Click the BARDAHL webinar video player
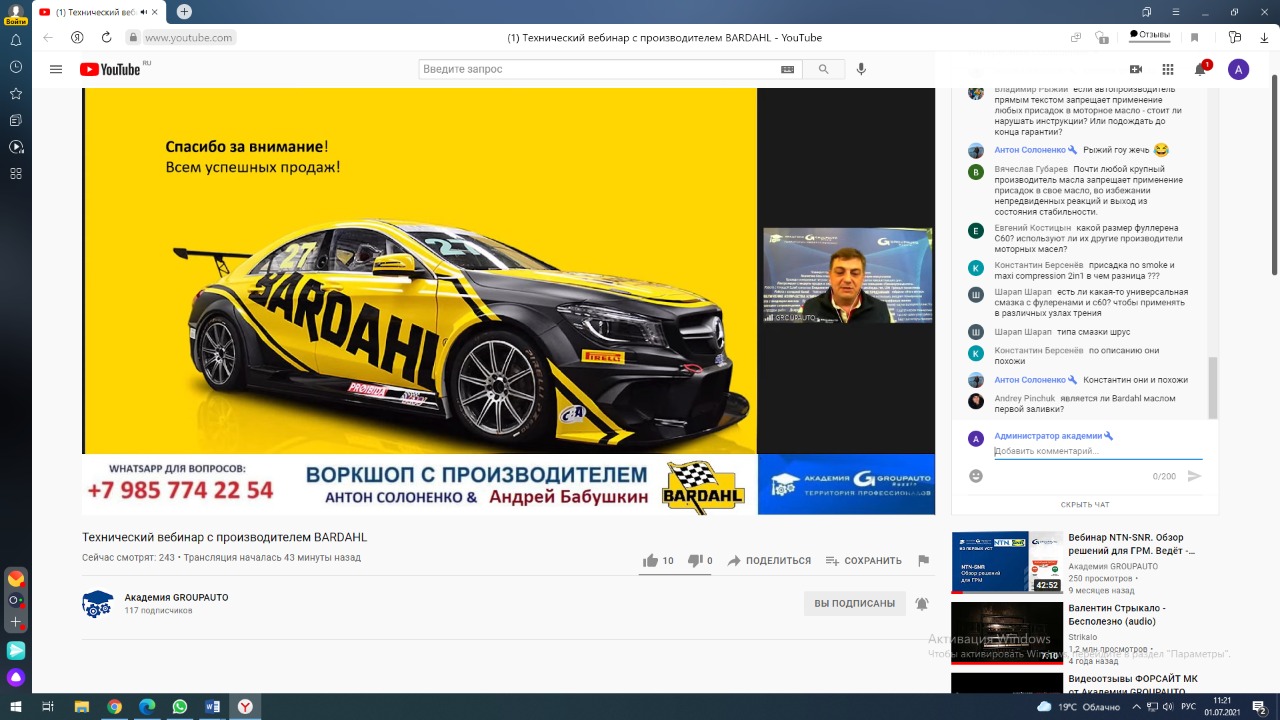Image resolution: width=1280 pixels, height=720 pixels. pos(508,301)
